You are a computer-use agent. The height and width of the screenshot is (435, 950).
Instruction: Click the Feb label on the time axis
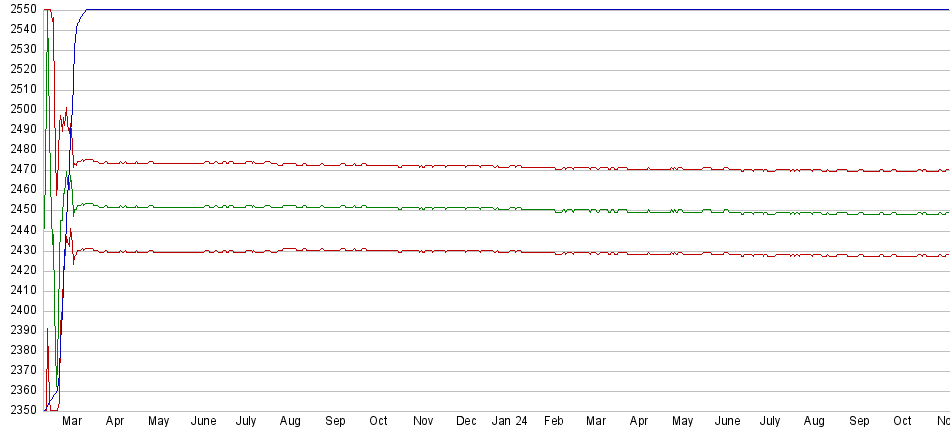click(553, 422)
